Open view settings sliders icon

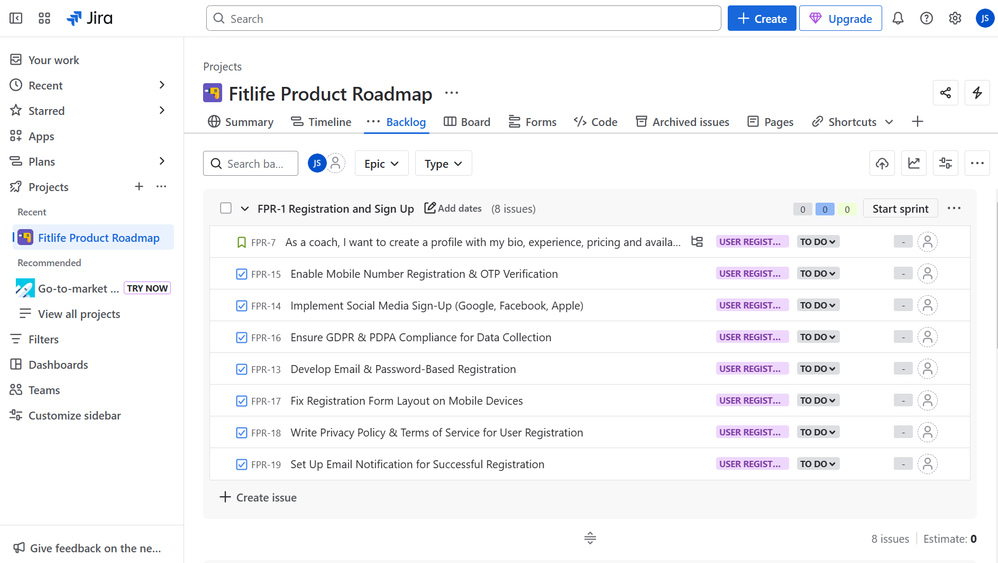[x=946, y=163]
